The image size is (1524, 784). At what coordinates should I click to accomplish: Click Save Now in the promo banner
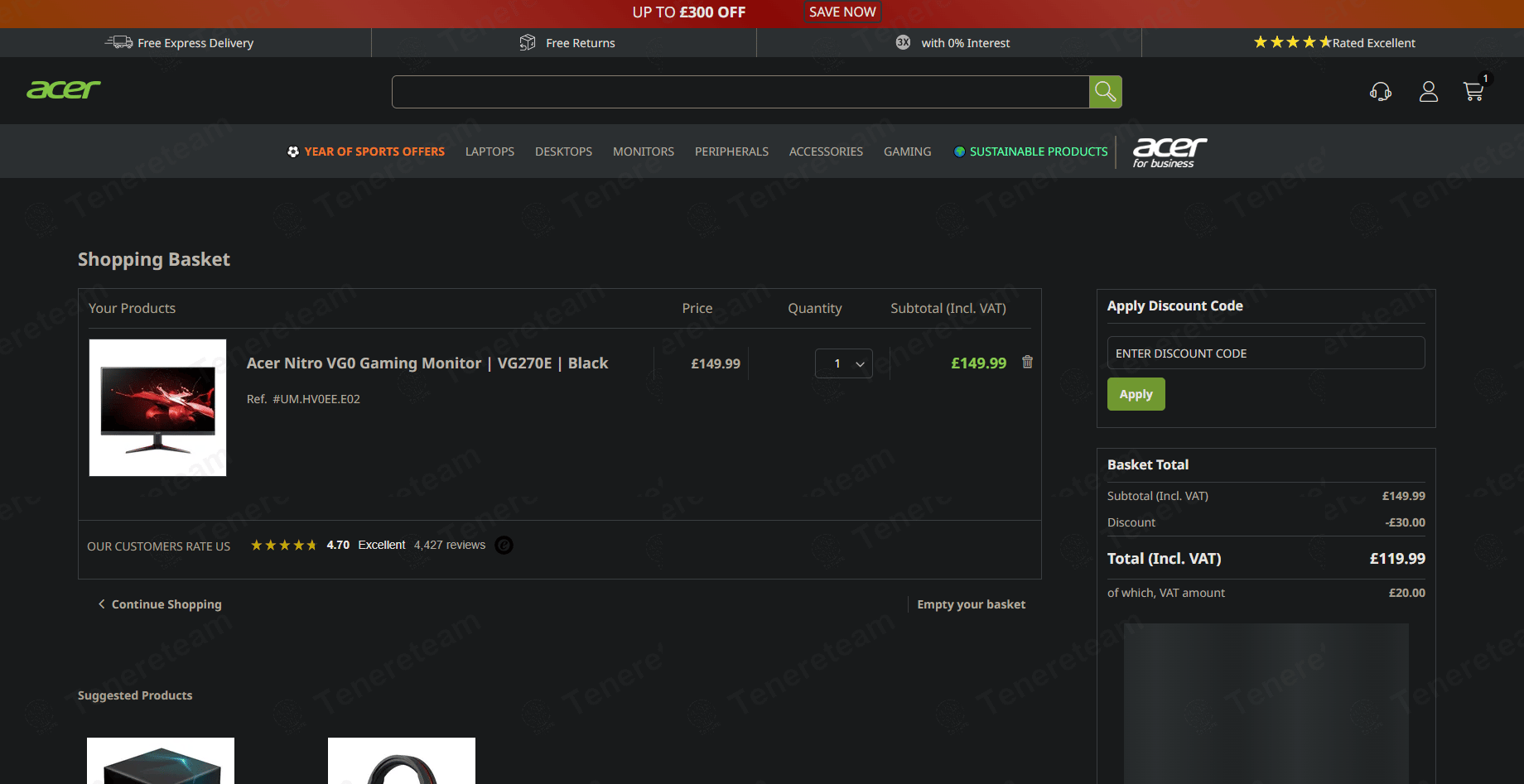coord(842,12)
